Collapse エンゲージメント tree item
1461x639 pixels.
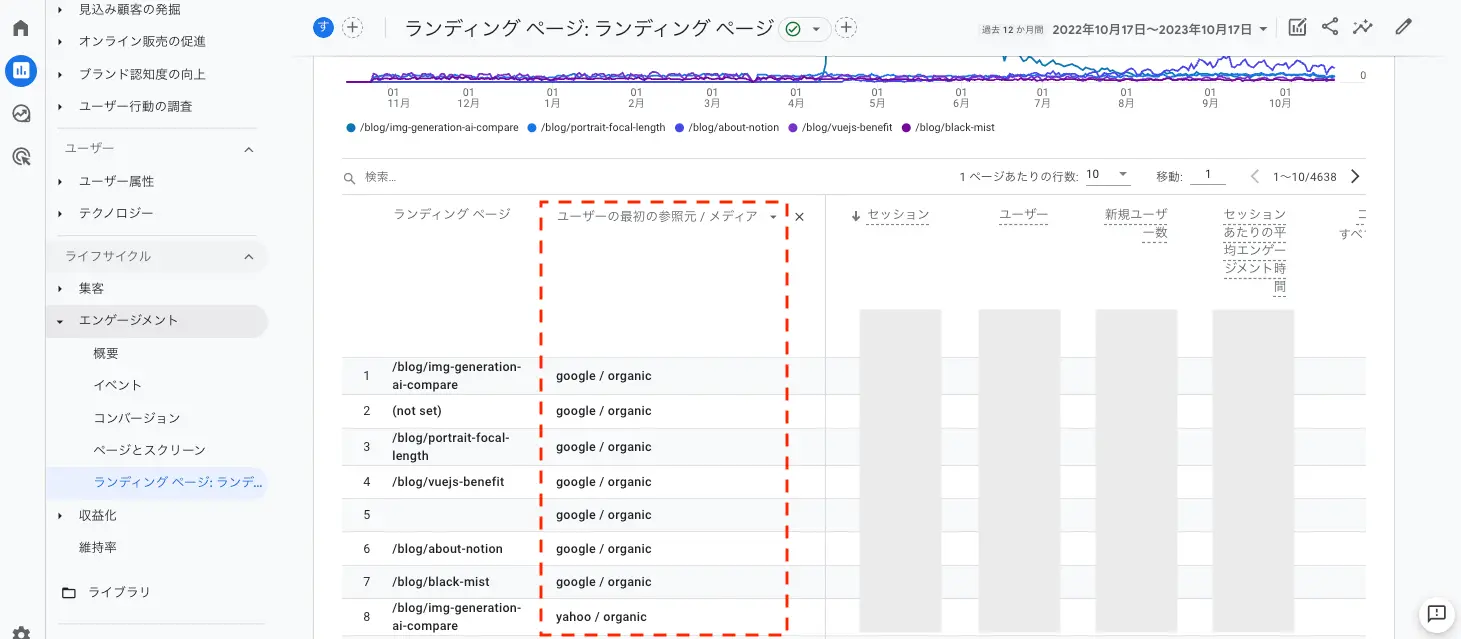(60, 321)
